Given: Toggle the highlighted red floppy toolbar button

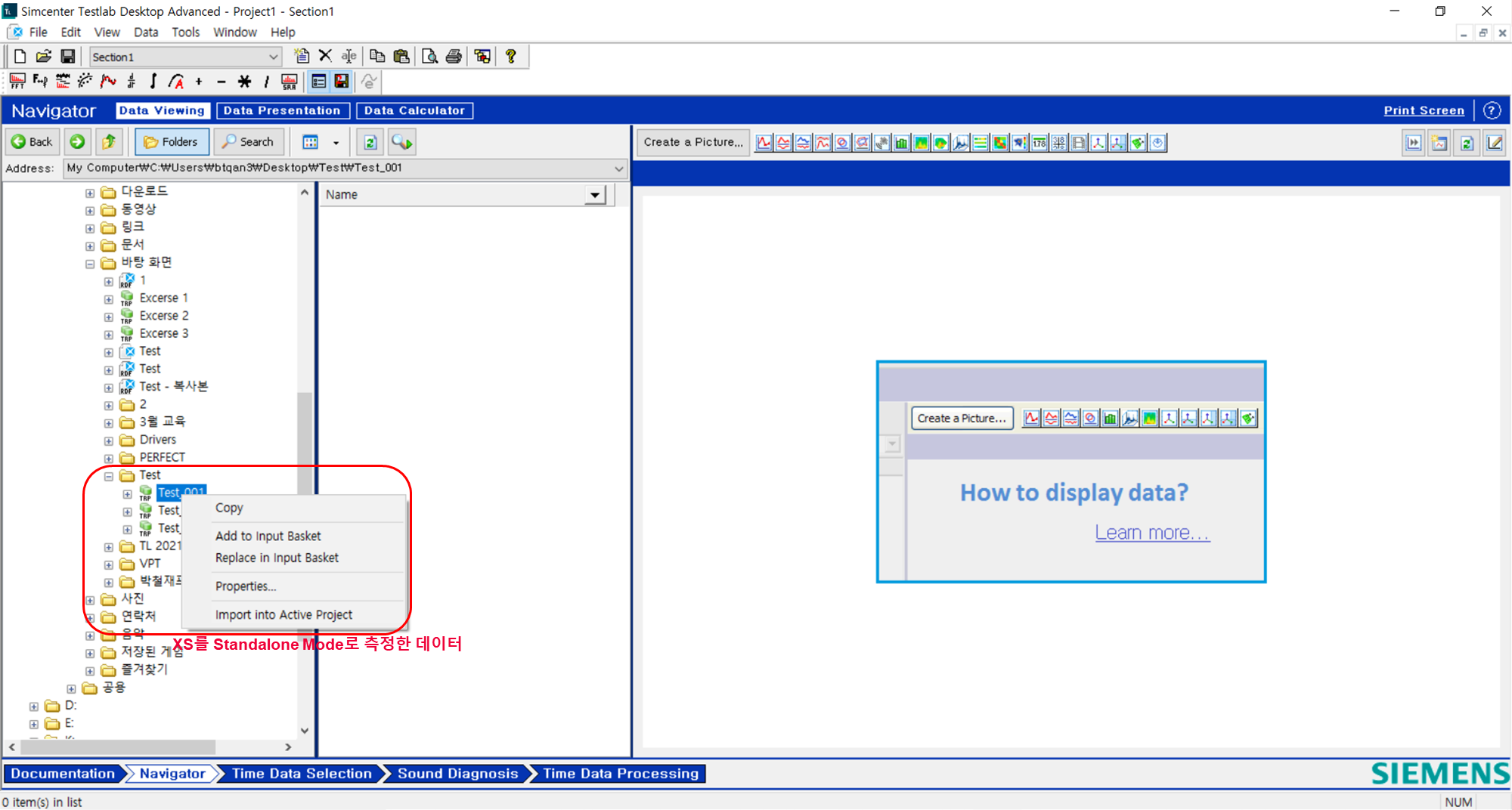Looking at the screenshot, I should pyautogui.click(x=342, y=82).
